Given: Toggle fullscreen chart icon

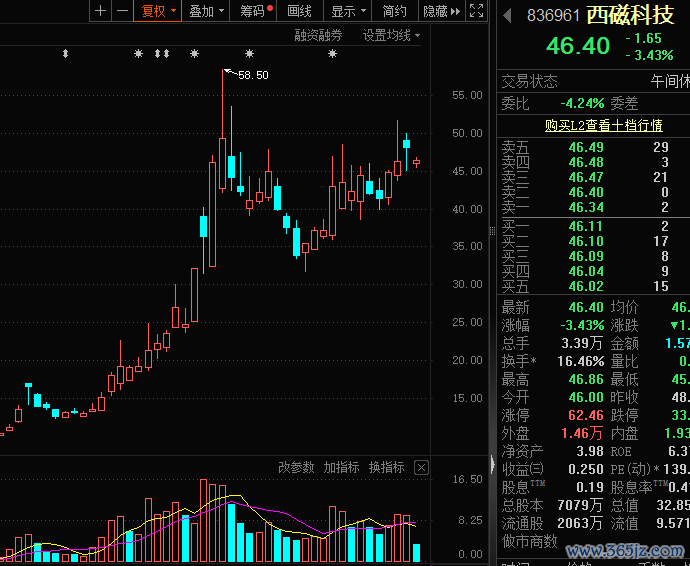Looking at the screenshot, I should tap(477, 11).
